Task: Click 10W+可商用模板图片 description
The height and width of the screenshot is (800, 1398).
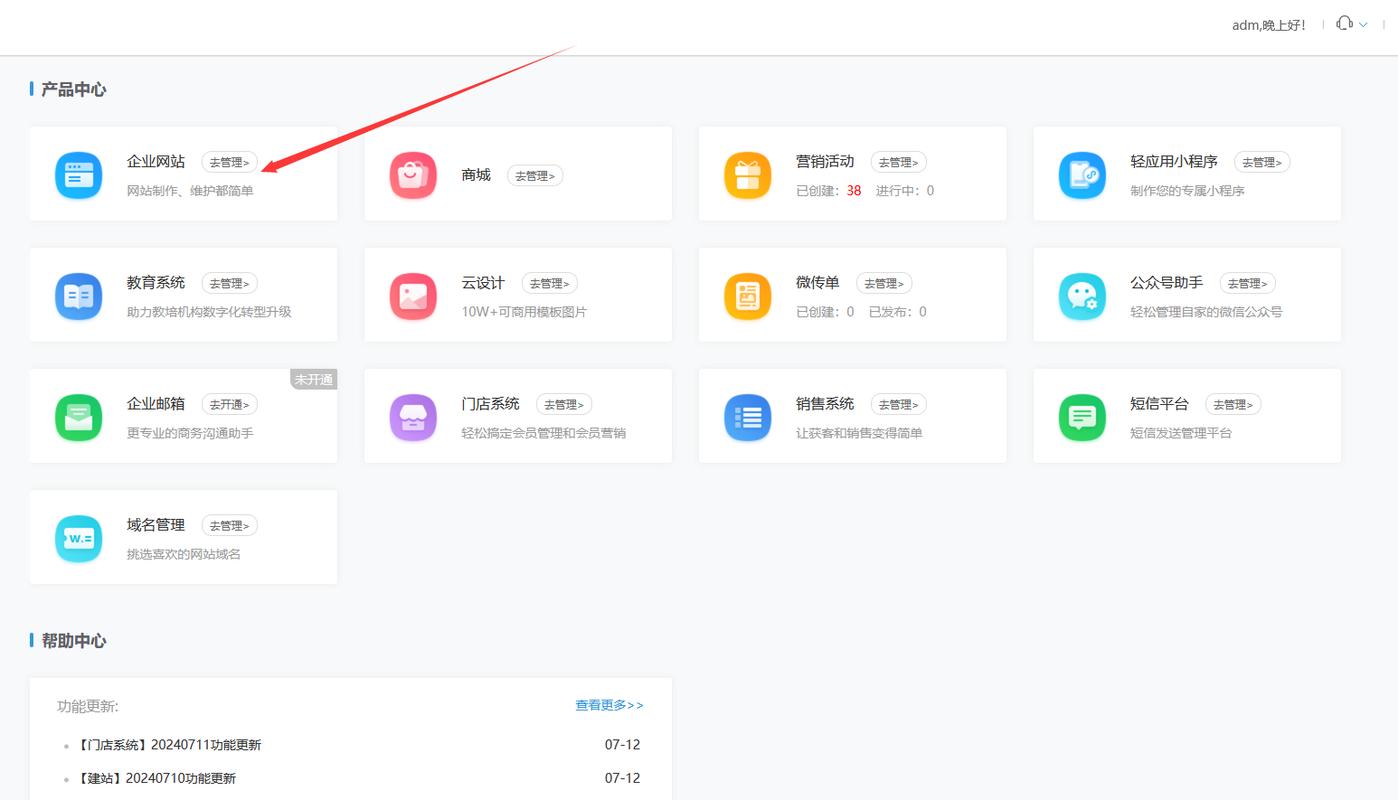Action: tap(524, 311)
